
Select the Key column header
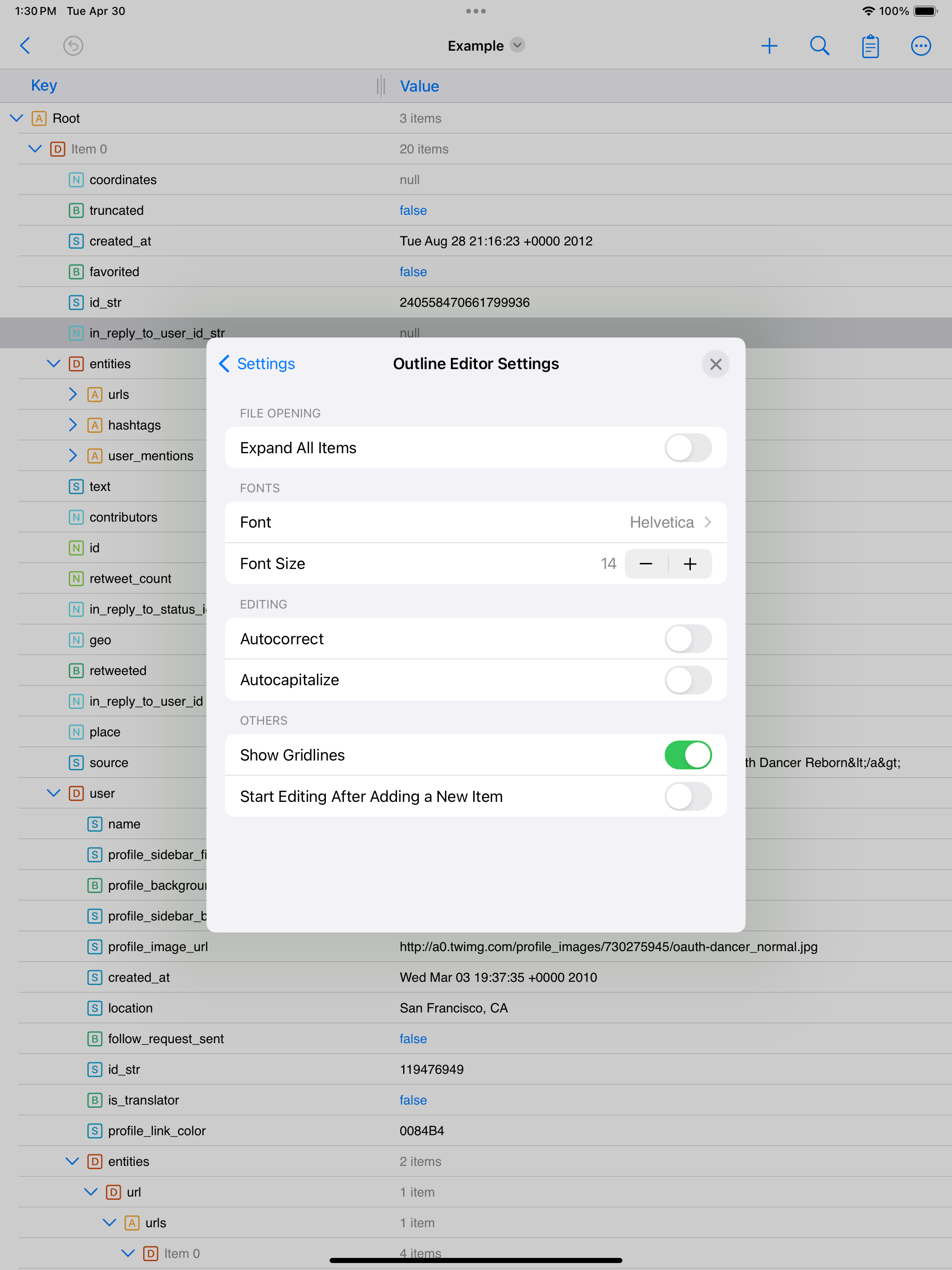44,86
